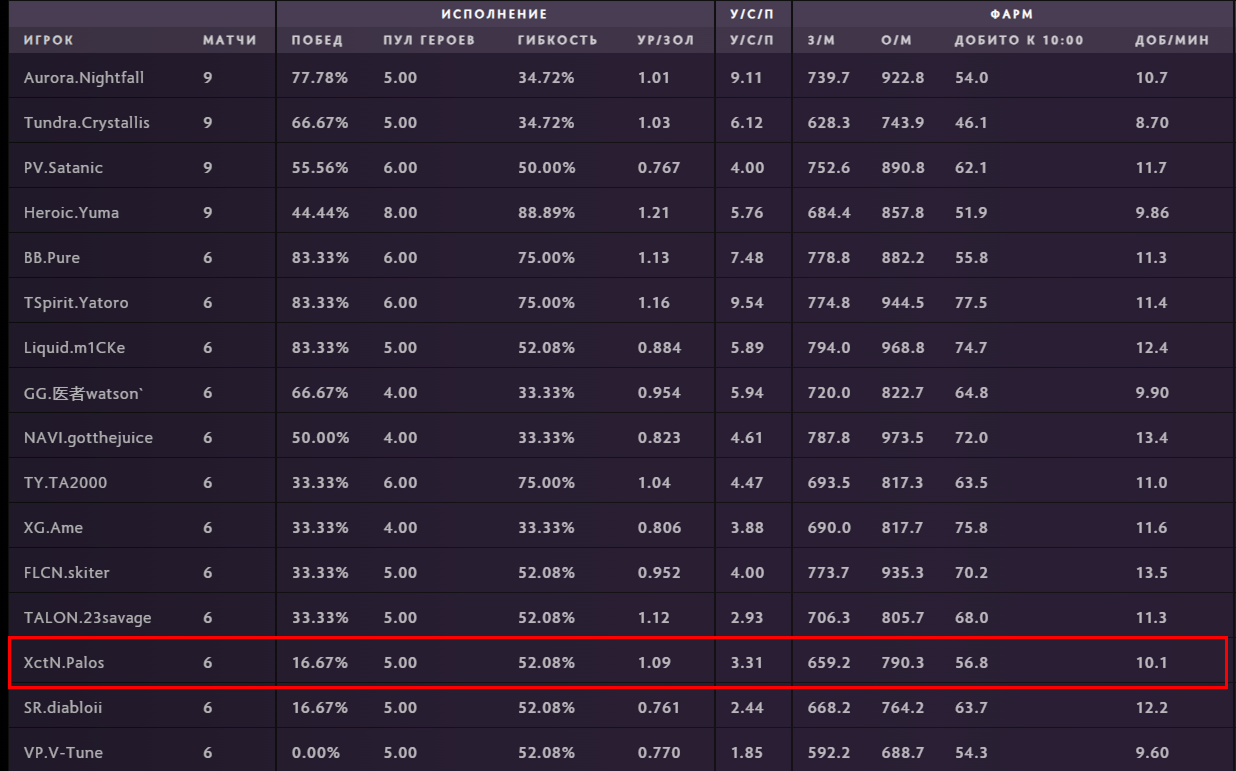Select player Liquid.m1CKe

click(74, 347)
